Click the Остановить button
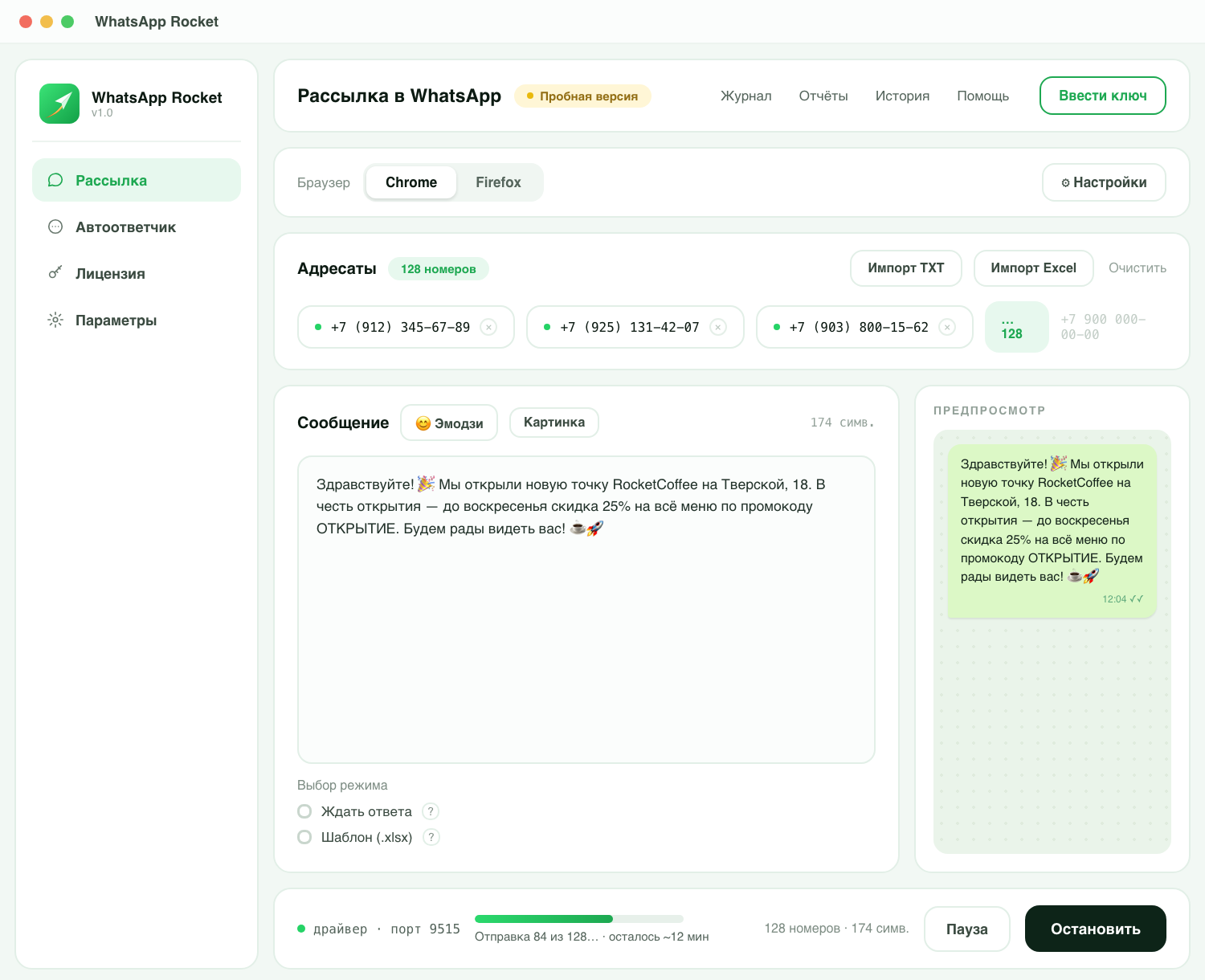Viewport: 1205px width, 980px height. (x=1096, y=929)
